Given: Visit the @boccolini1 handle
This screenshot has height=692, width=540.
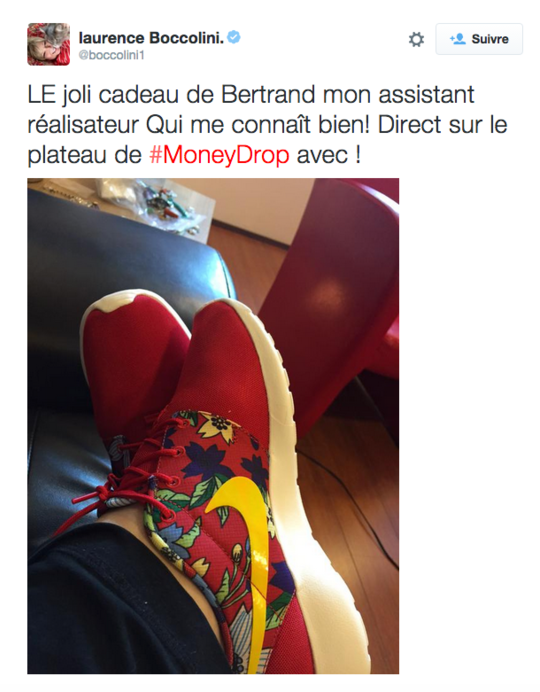Looking at the screenshot, I should point(112,55).
